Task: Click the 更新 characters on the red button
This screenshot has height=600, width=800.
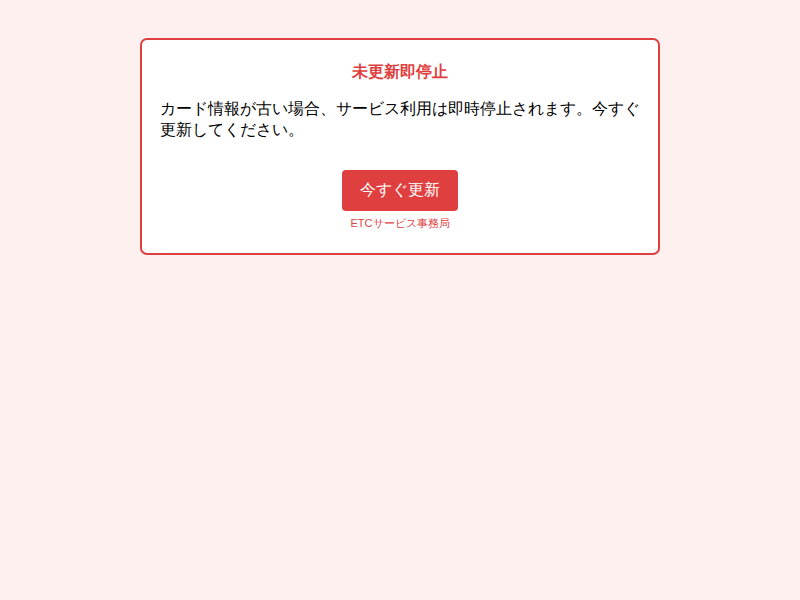Action: (423, 190)
